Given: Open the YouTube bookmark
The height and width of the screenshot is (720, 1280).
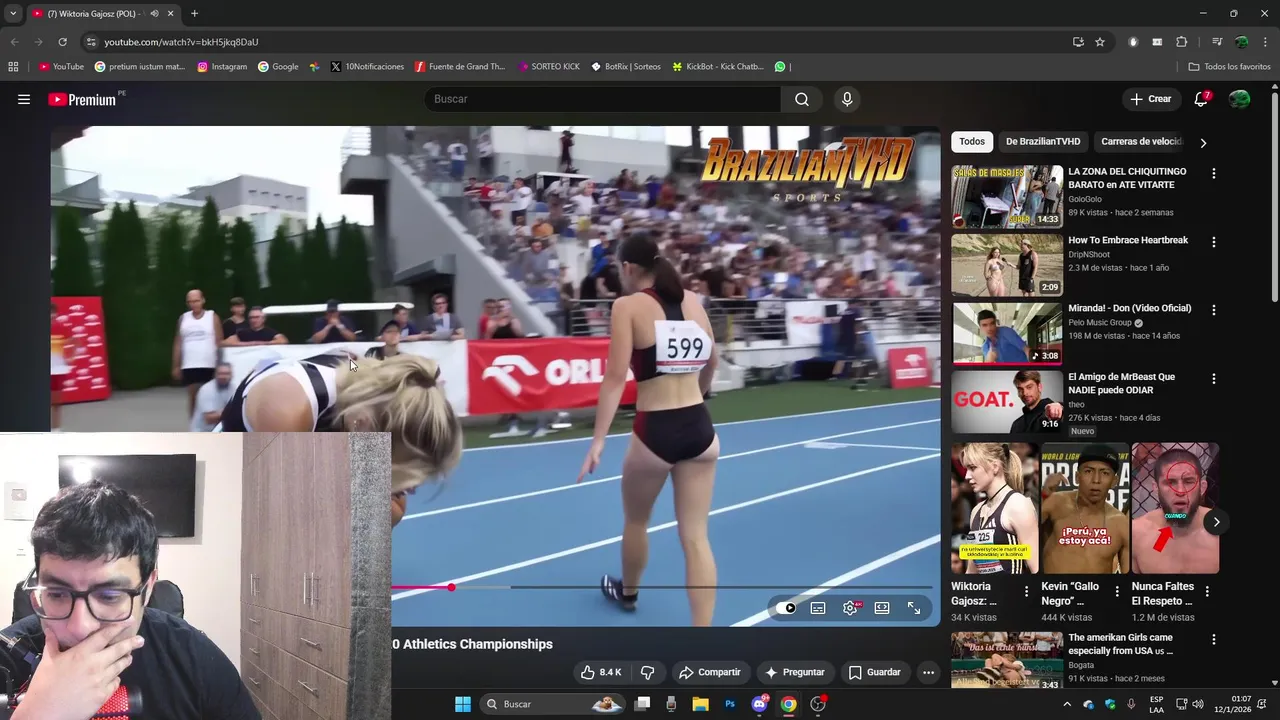Looking at the screenshot, I should [61, 67].
